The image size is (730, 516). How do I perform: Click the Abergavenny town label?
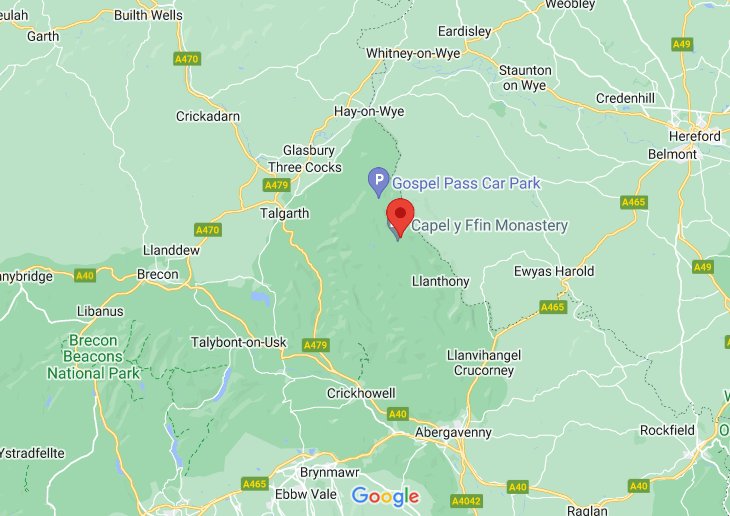[453, 433]
